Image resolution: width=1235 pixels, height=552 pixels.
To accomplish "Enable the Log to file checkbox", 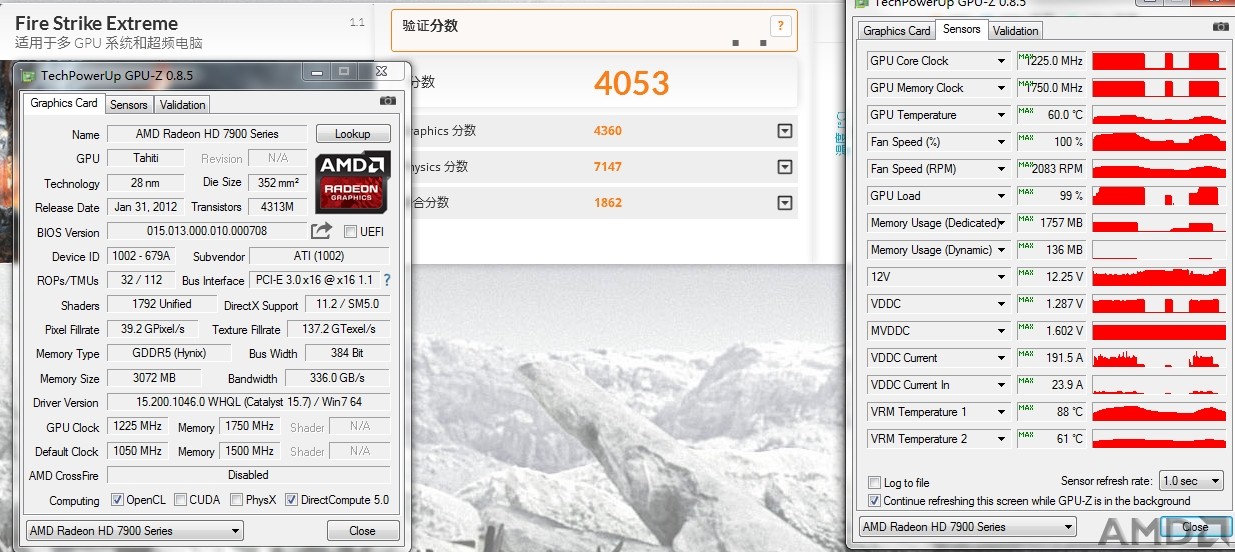I will [875, 483].
